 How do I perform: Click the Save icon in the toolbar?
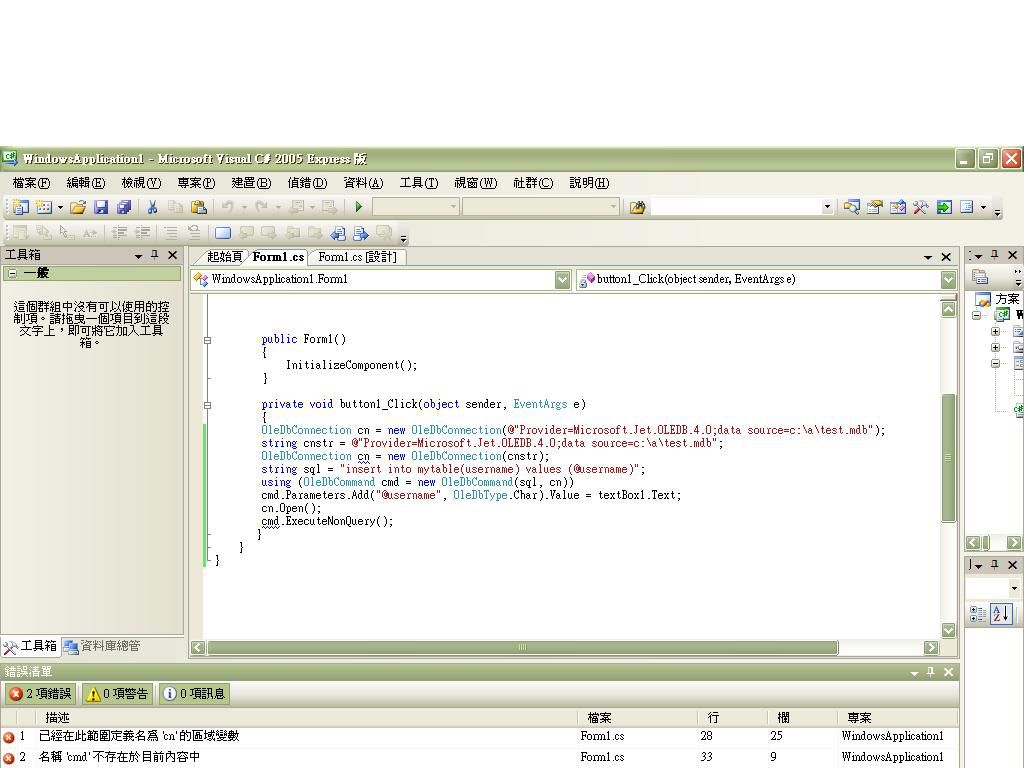coord(101,207)
